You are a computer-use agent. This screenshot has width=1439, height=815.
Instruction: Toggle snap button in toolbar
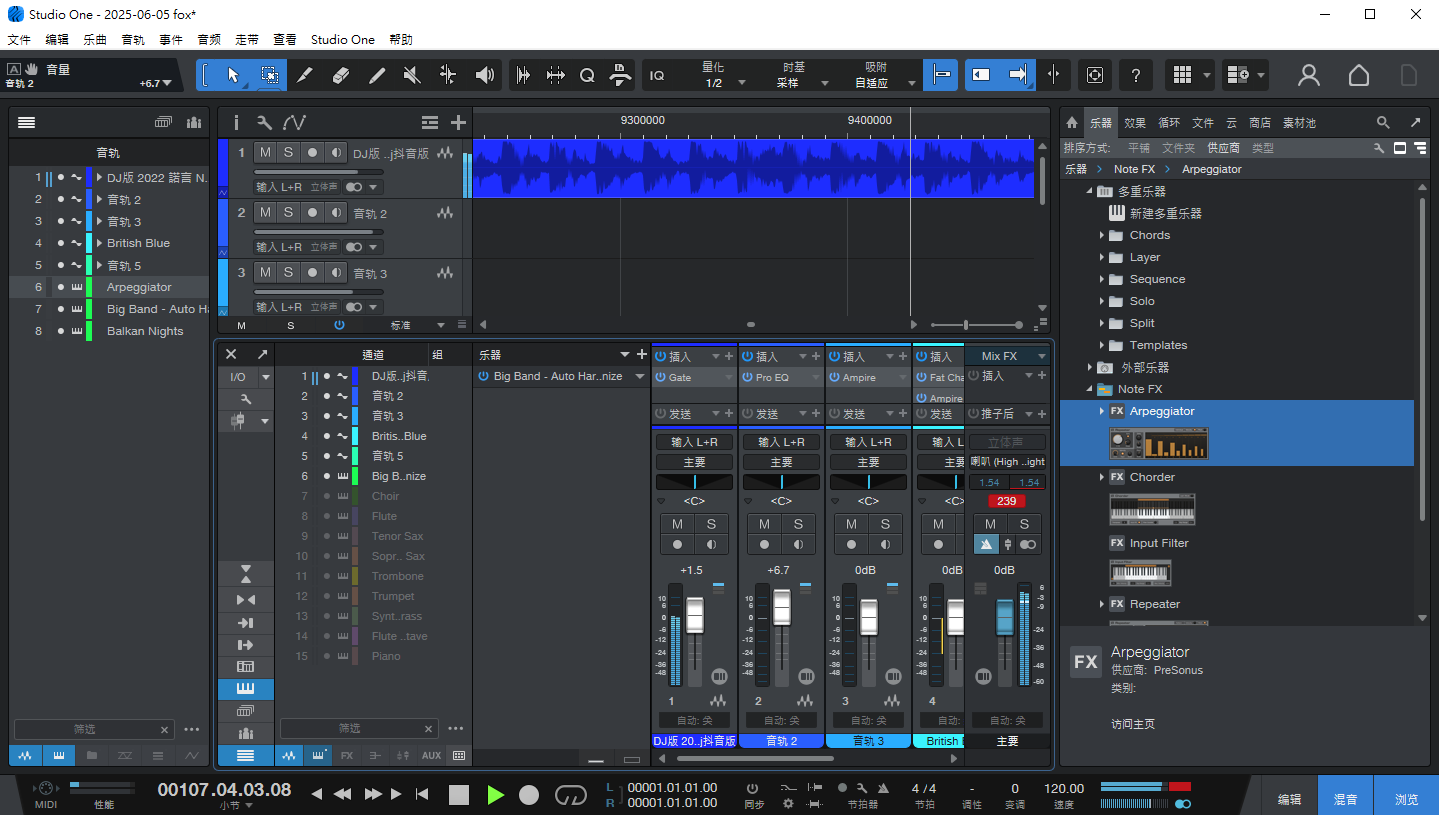pos(940,75)
